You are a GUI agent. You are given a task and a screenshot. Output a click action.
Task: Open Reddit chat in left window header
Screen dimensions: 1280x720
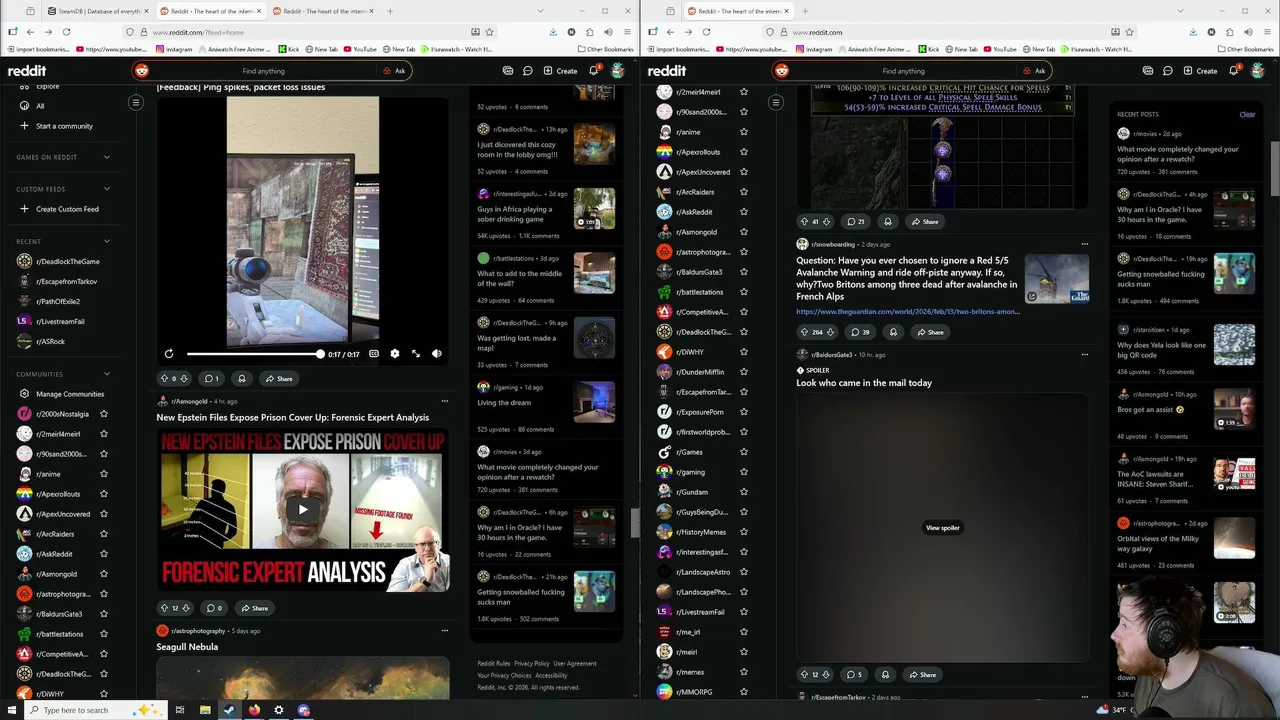(527, 71)
